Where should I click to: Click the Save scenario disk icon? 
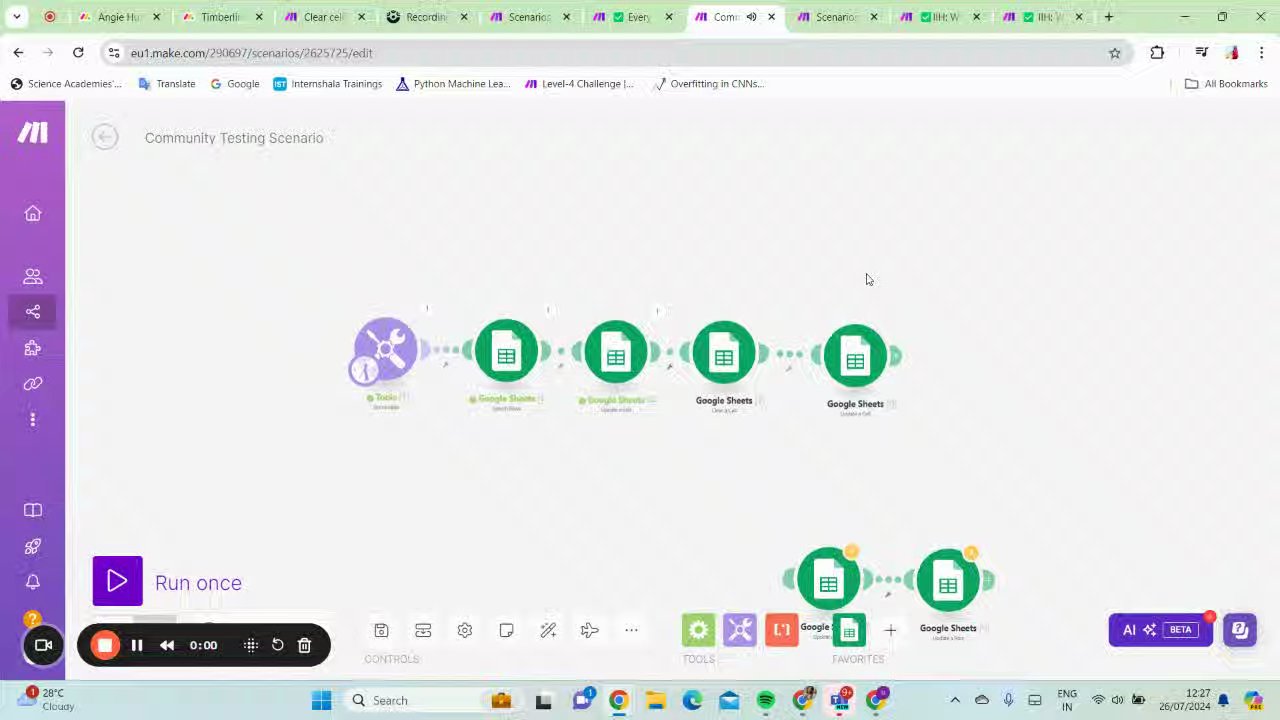coord(381,630)
